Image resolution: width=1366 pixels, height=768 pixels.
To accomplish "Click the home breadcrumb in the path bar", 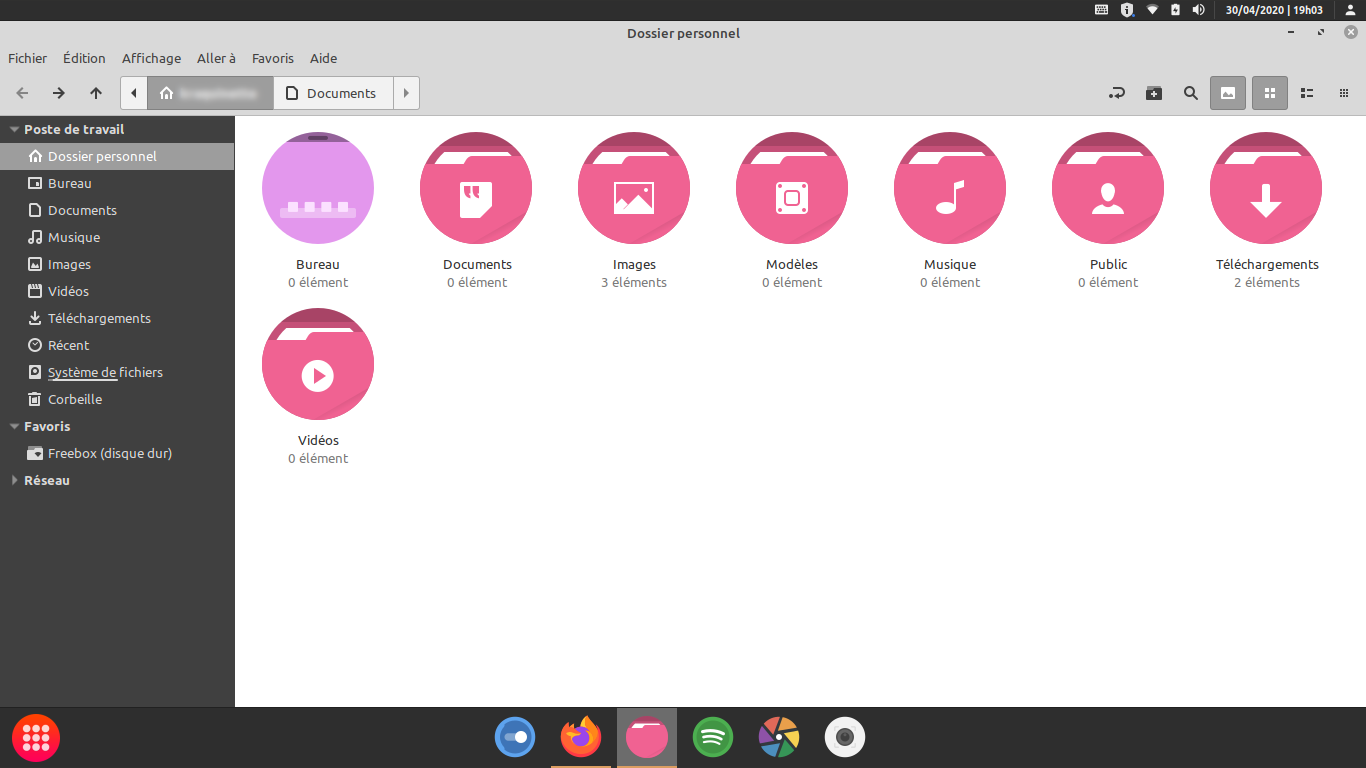I will tap(211, 93).
